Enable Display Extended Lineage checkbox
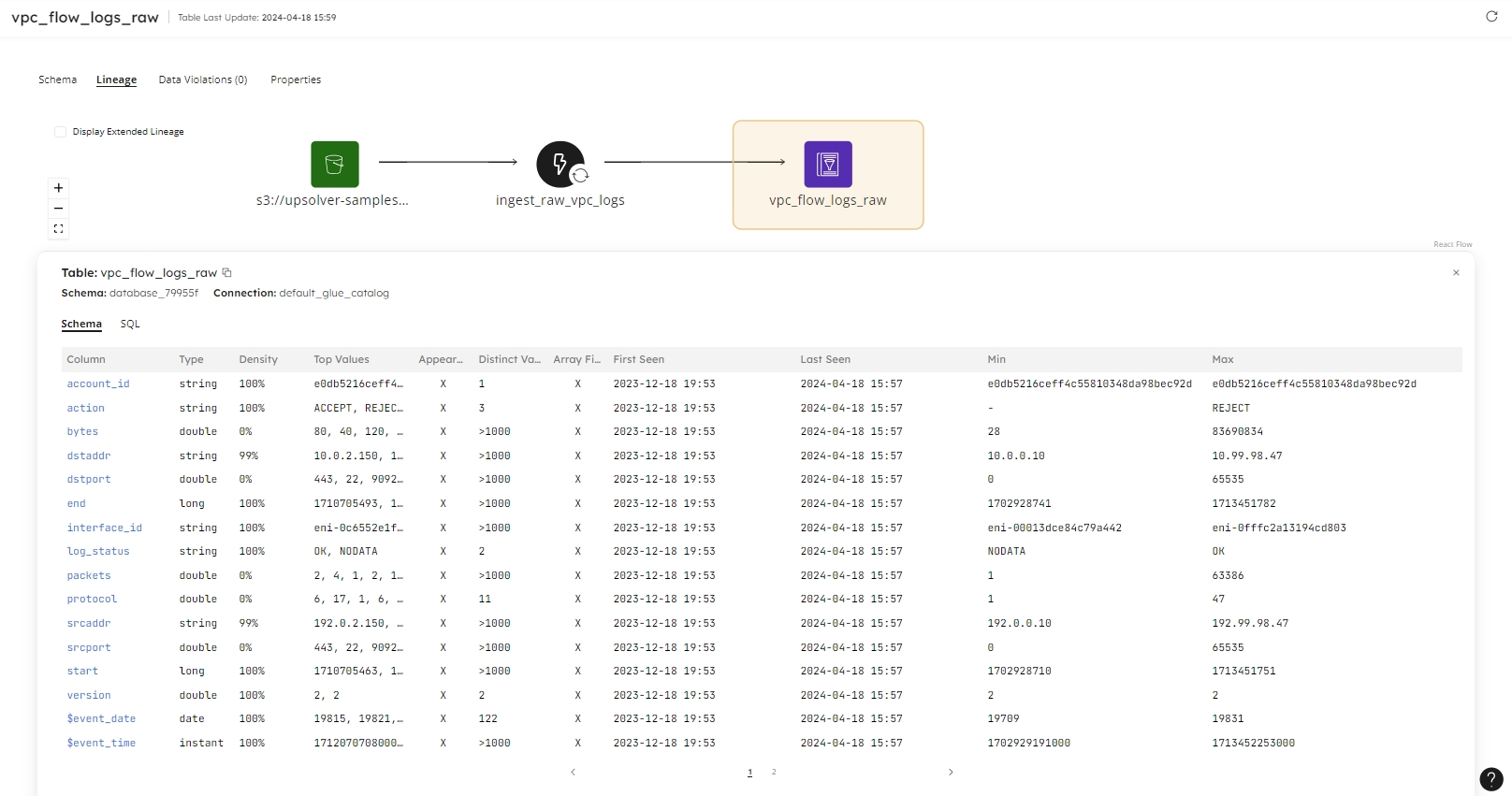The height and width of the screenshot is (796, 1512). point(61,132)
